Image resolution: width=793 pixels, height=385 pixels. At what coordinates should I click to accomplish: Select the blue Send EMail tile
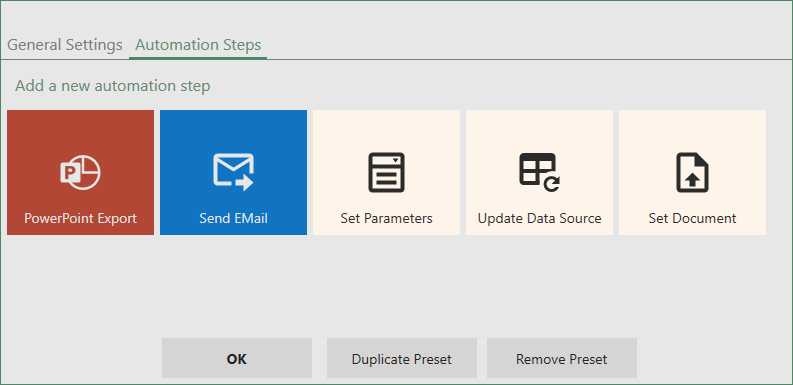[x=233, y=173]
